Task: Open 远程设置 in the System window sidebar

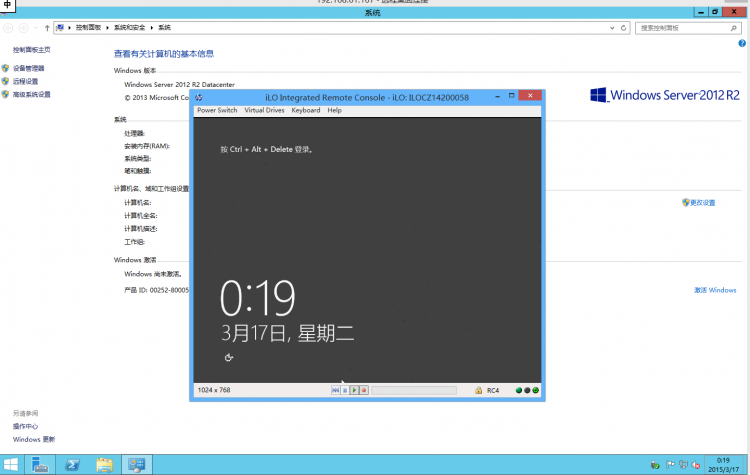Action: [x=25, y=81]
